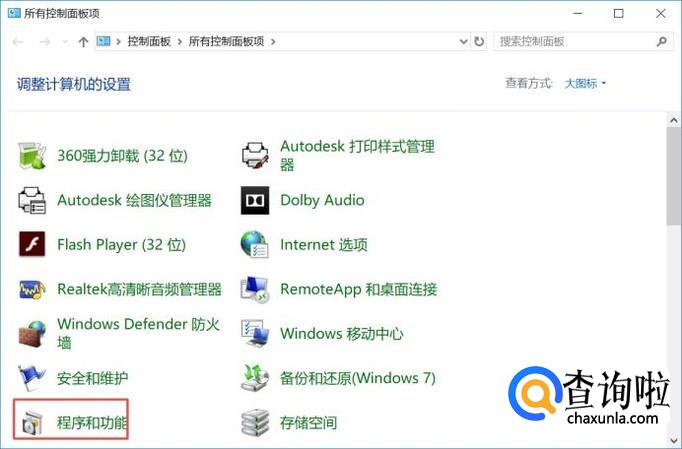Open 360强力卸载 (32 位) link
682x449 pixels.
click(122, 155)
